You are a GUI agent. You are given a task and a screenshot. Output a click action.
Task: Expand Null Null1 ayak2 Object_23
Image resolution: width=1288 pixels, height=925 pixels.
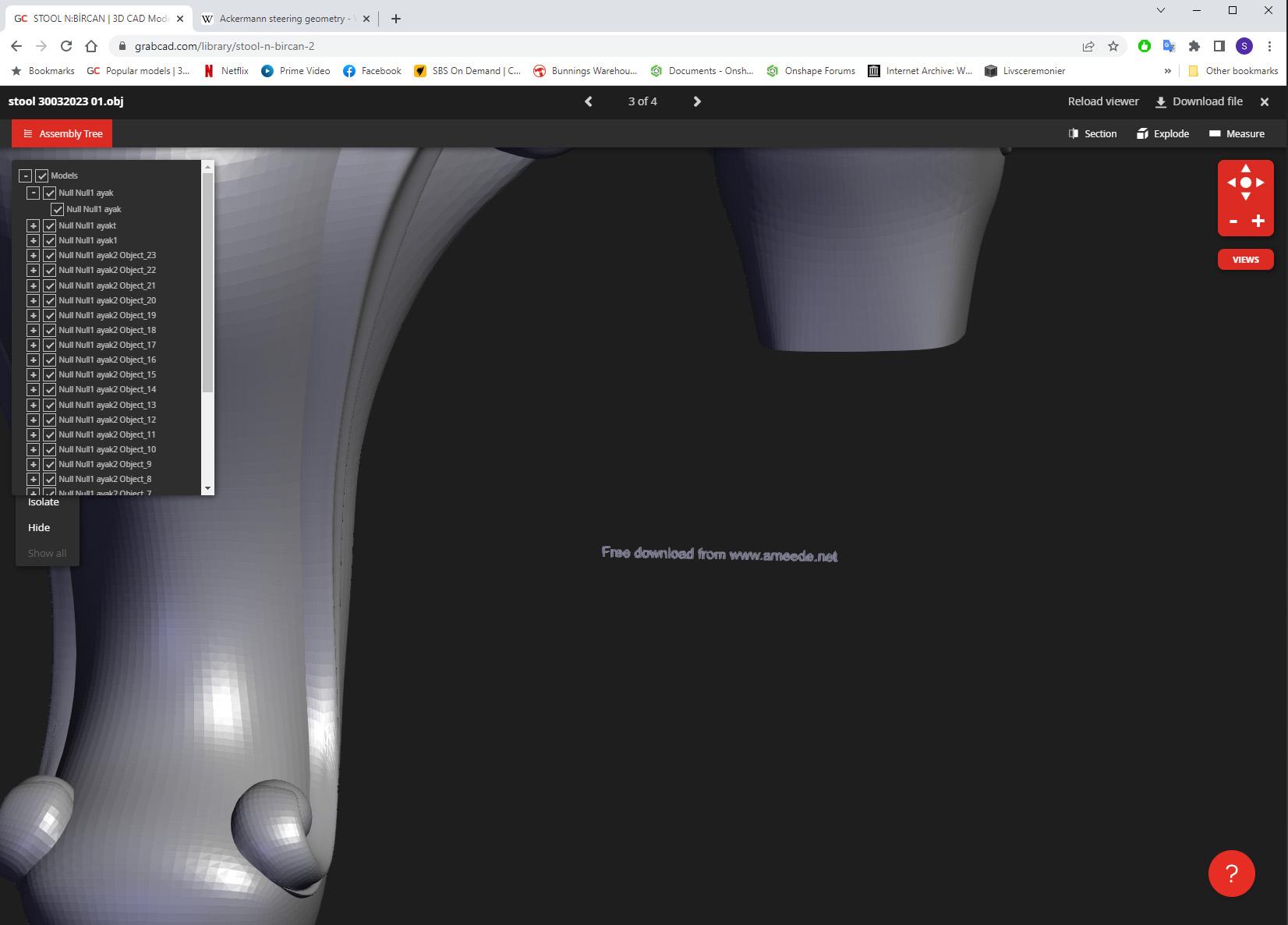click(x=33, y=255)
